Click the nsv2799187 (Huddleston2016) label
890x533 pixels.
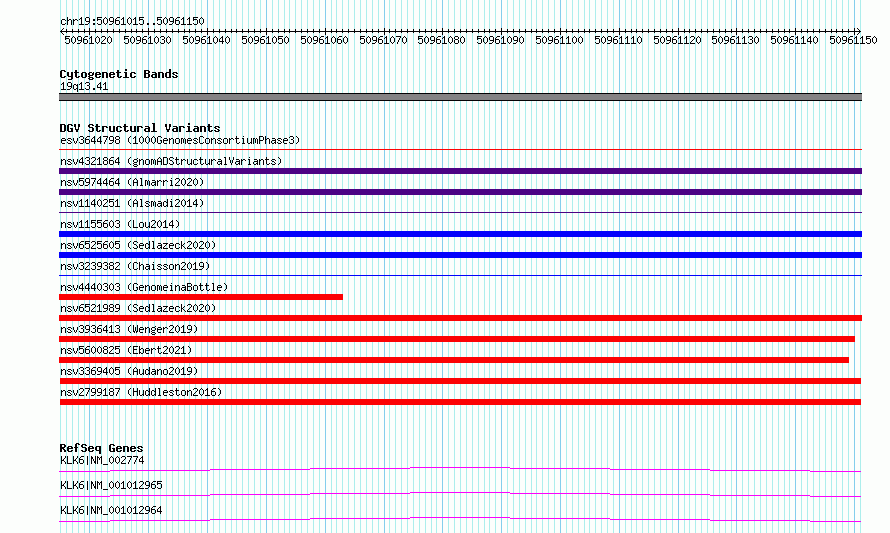pos(141,392)
